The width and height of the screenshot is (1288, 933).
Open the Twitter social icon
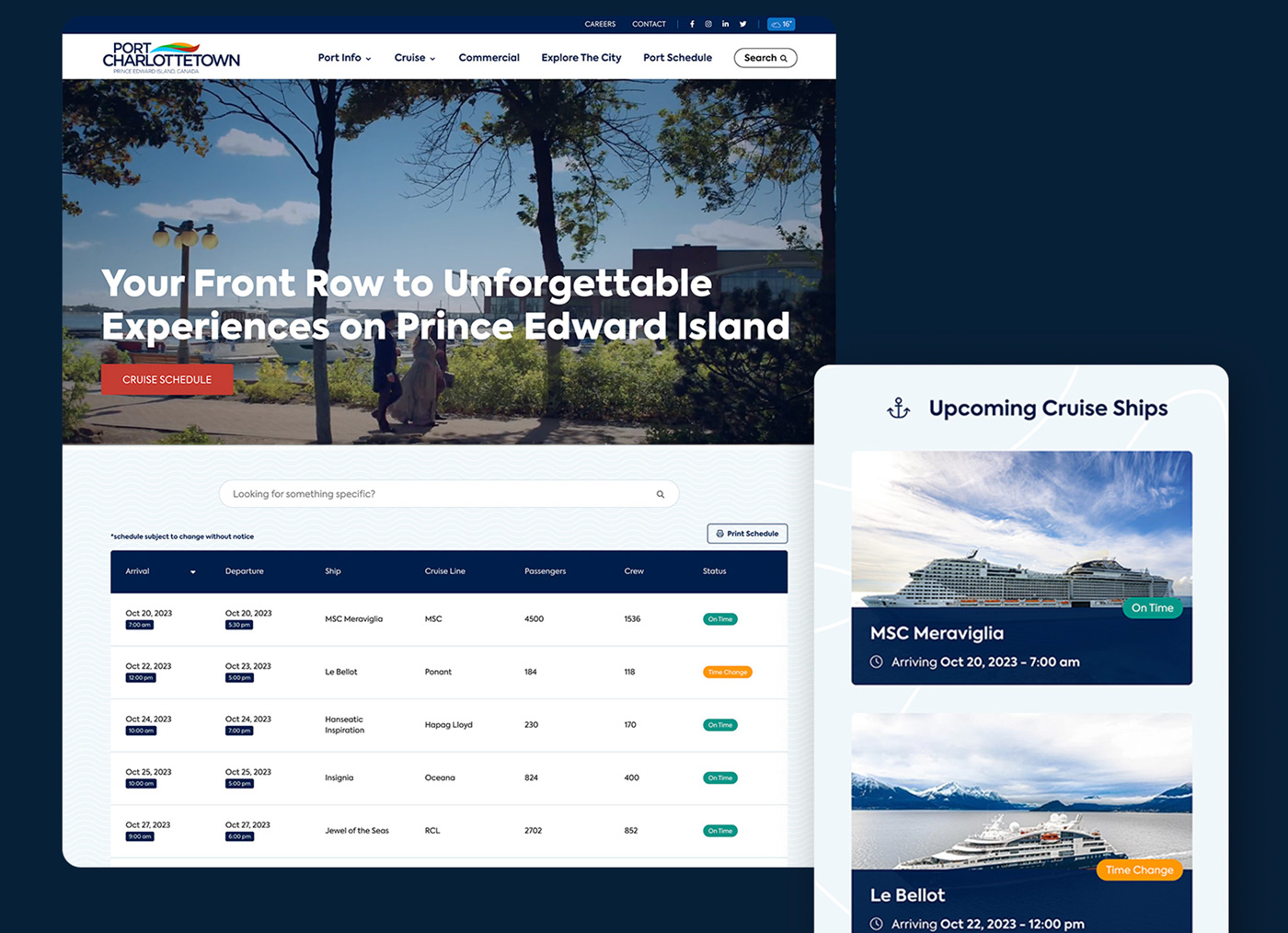click(x=742, y=24)
